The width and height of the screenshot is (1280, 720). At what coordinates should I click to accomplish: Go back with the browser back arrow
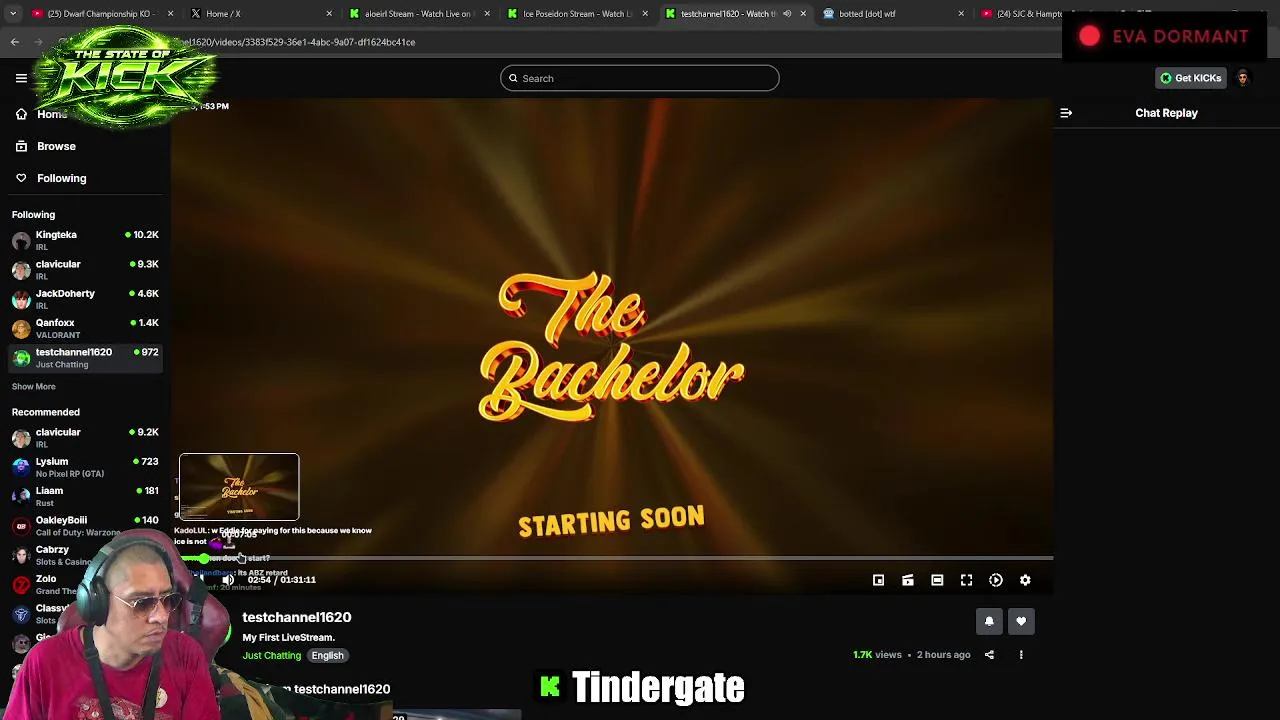coord(15,42)
